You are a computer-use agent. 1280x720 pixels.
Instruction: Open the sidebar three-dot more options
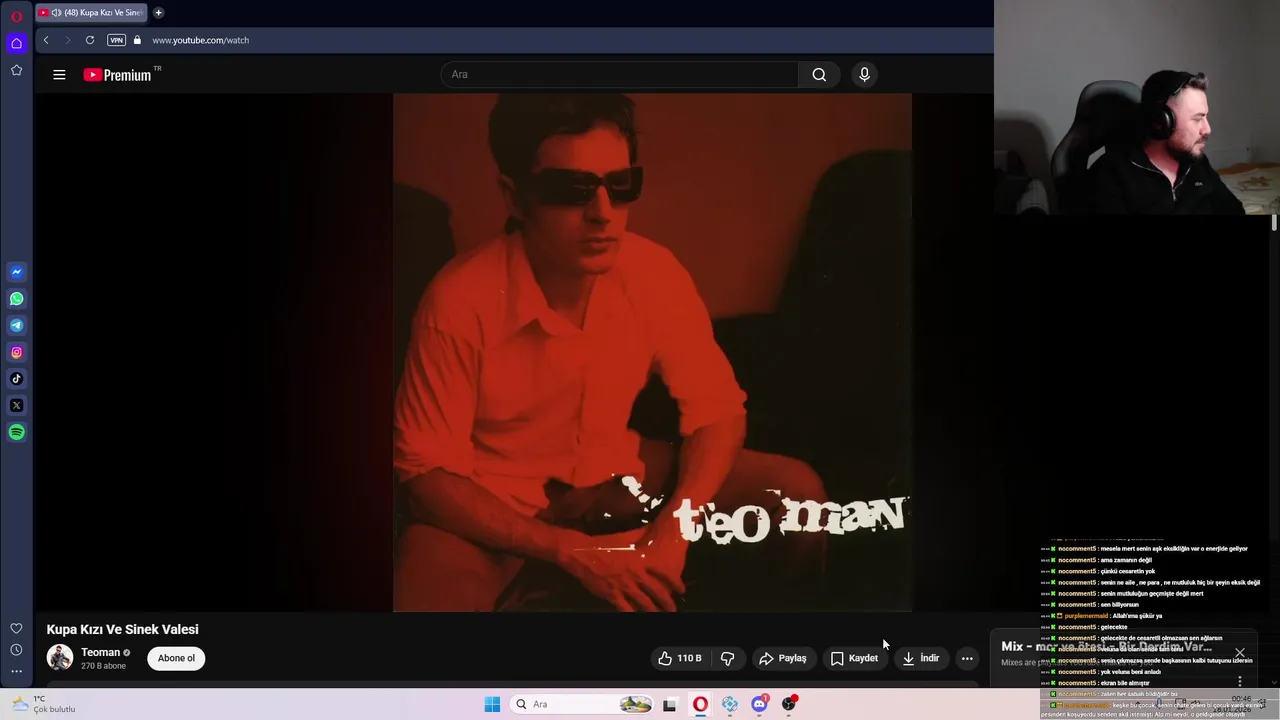click(16, 671)
